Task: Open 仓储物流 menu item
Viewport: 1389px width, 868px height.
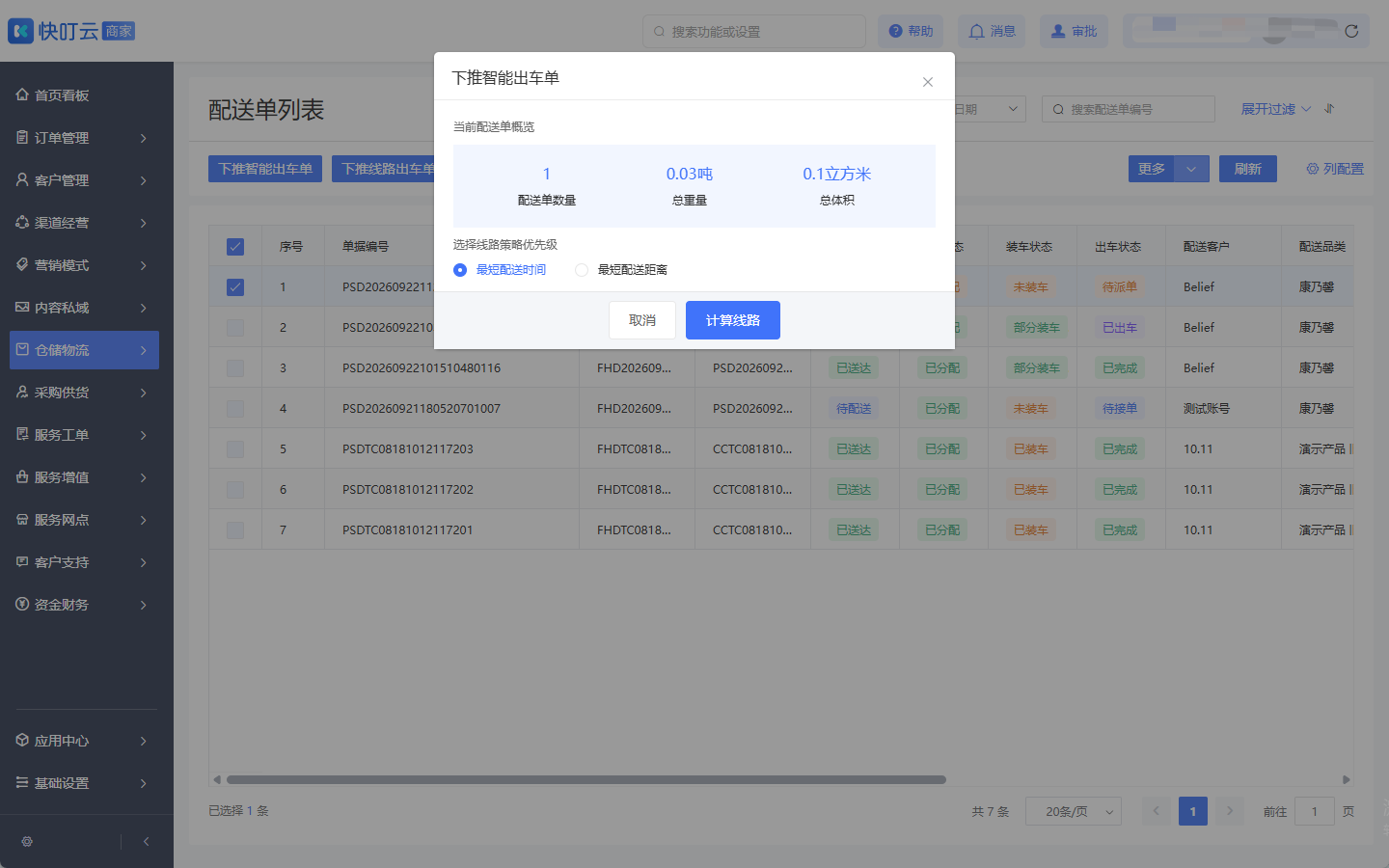Action: [84, 350]
